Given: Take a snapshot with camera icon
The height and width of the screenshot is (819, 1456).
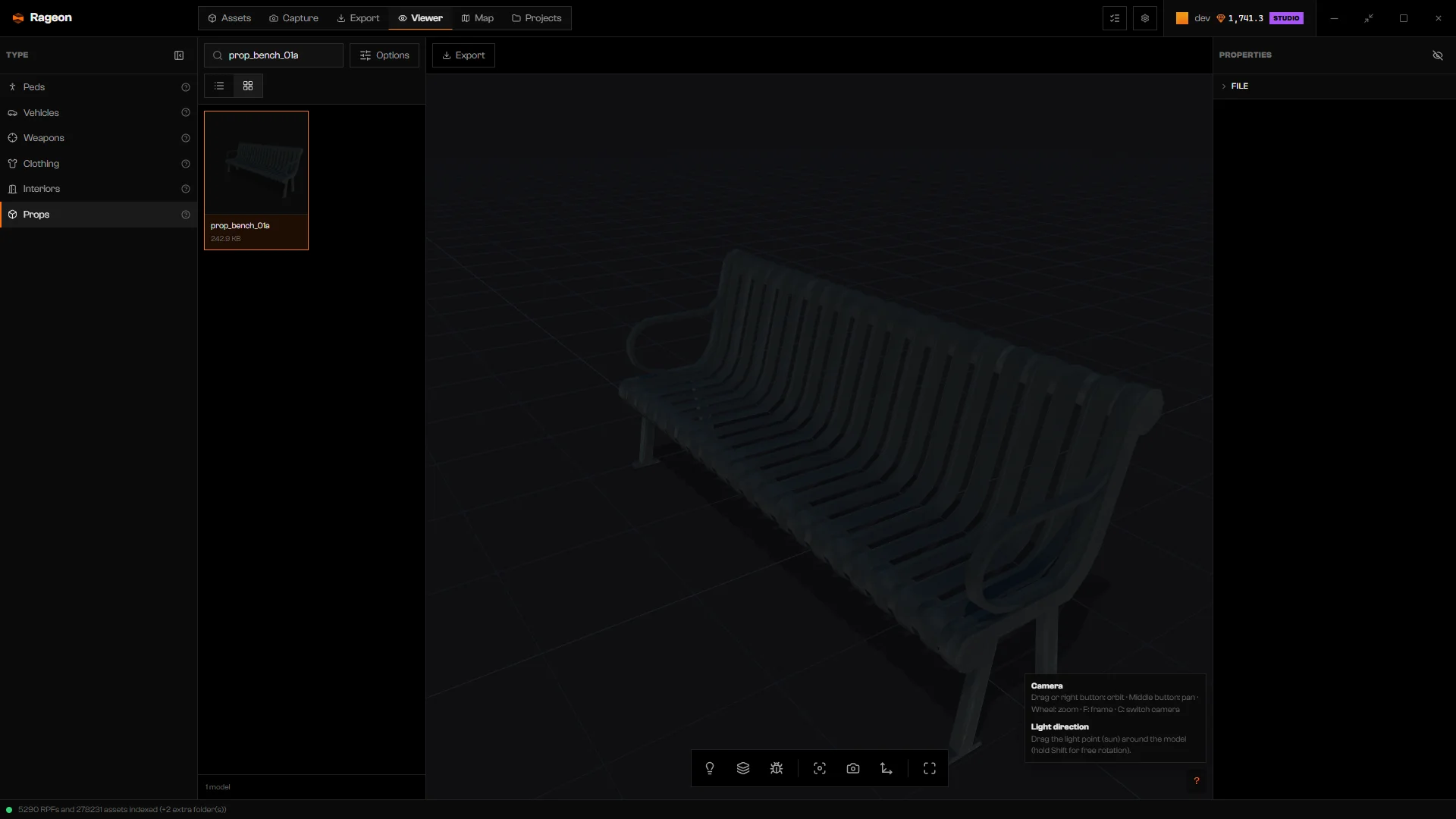Looking at the screenshot, I should point(853,768).
